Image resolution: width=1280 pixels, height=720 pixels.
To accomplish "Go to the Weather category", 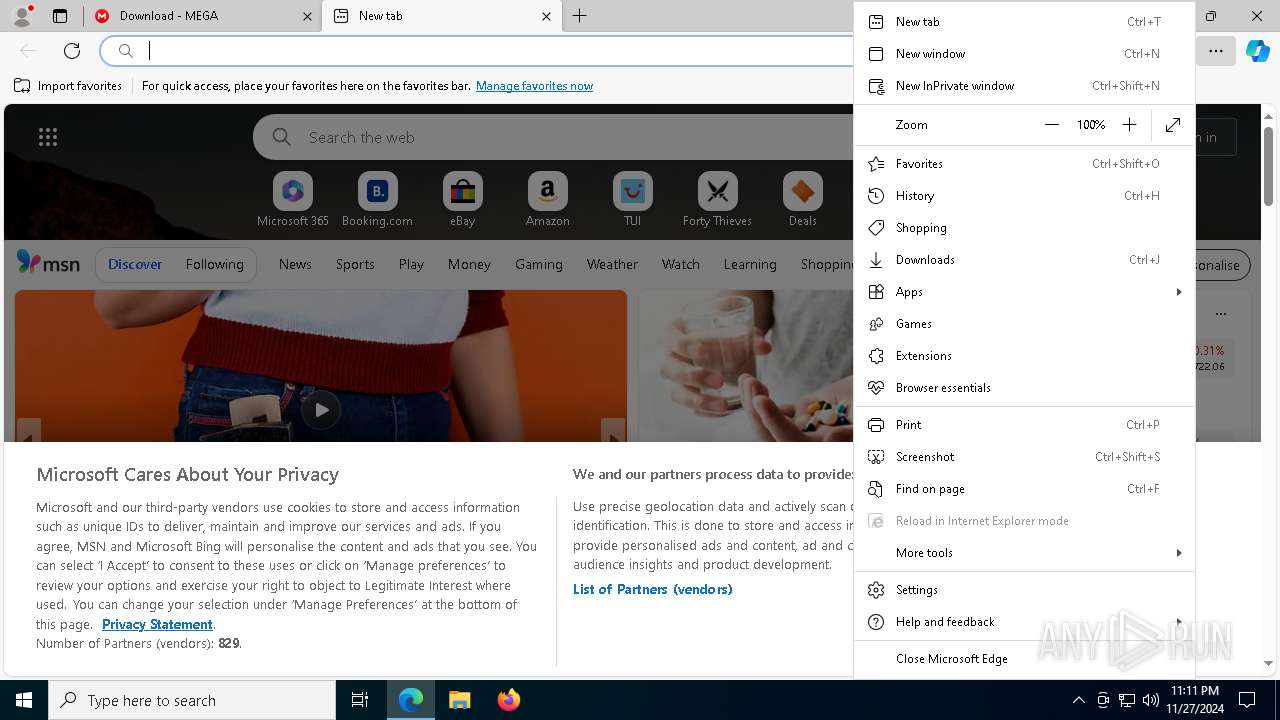I will click(612, 265).
